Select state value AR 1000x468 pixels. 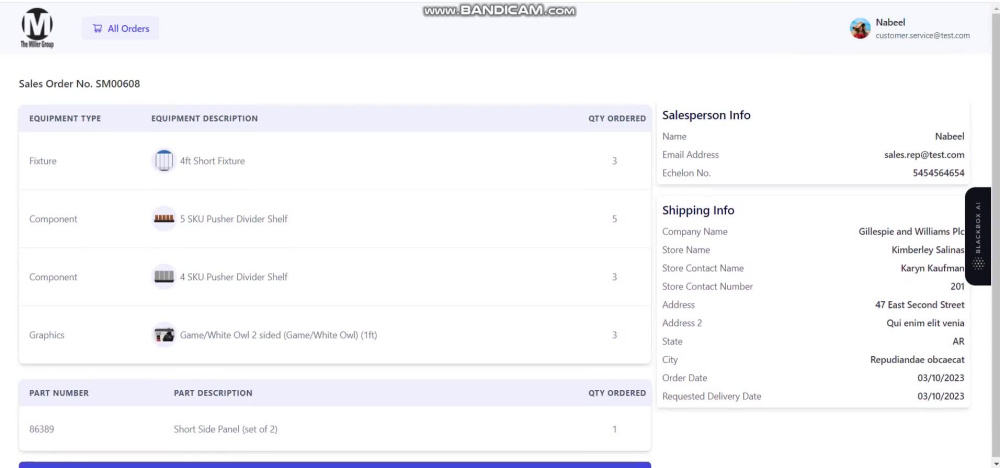click(x=958, y=342)
